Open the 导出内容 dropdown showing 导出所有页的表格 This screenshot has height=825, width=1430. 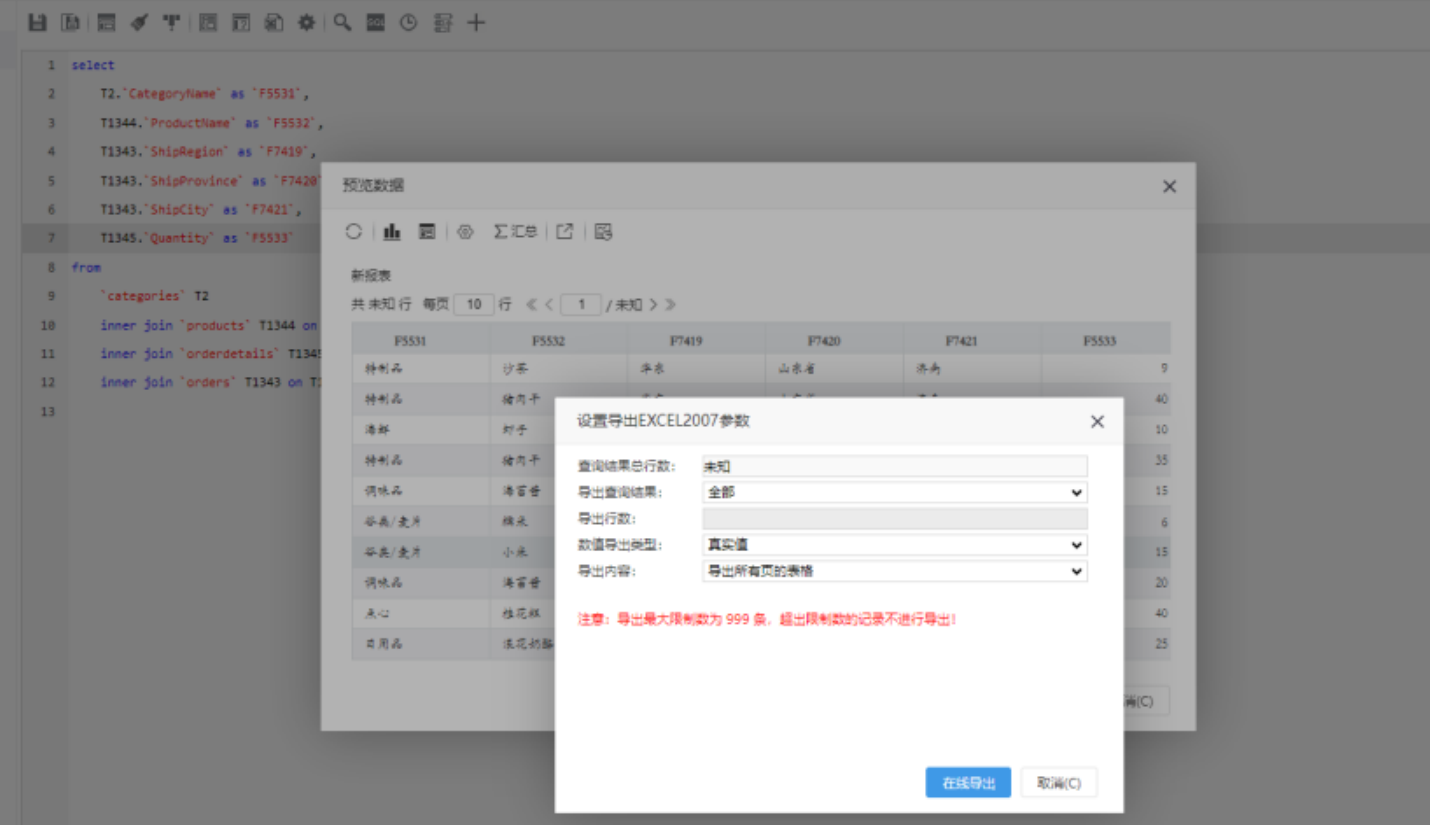pyautogui.click(x=894, y=571)
